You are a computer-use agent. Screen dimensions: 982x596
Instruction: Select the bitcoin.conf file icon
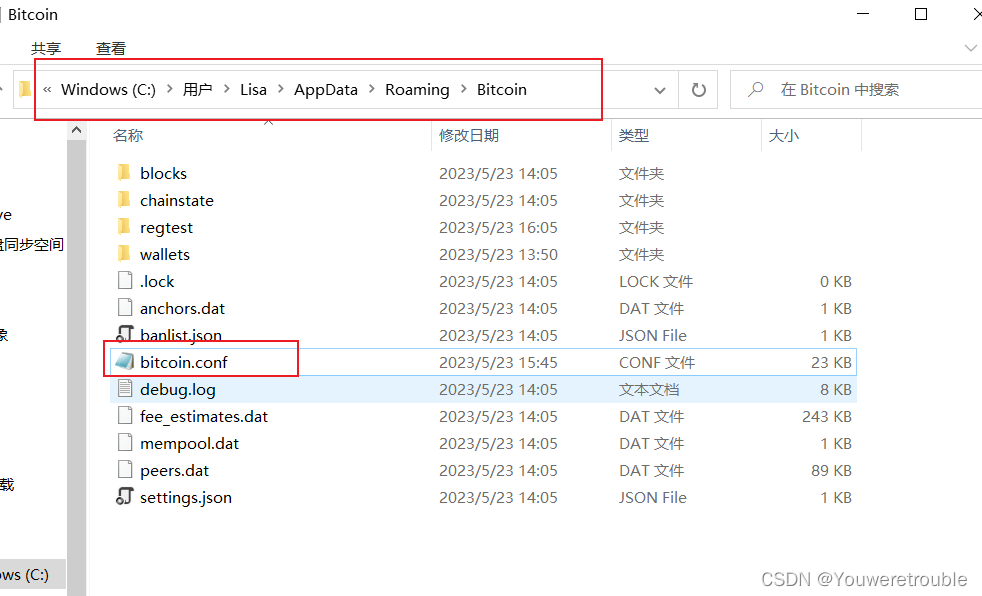pyautogui.click(x=124, y=361)
